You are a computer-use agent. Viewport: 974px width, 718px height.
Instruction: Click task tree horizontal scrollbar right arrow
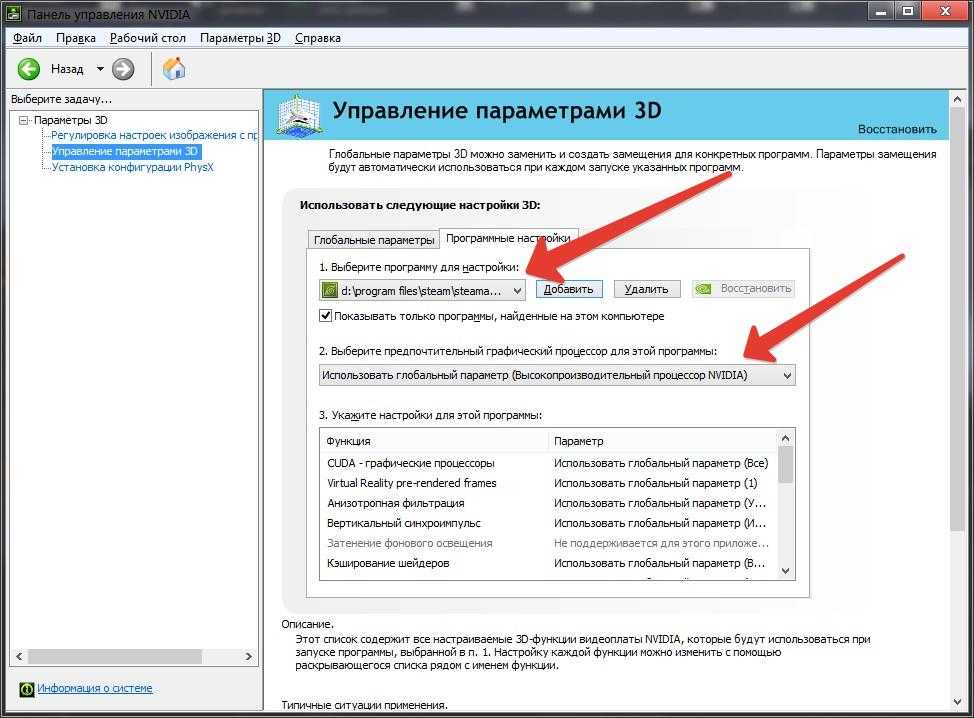(248, 656)
